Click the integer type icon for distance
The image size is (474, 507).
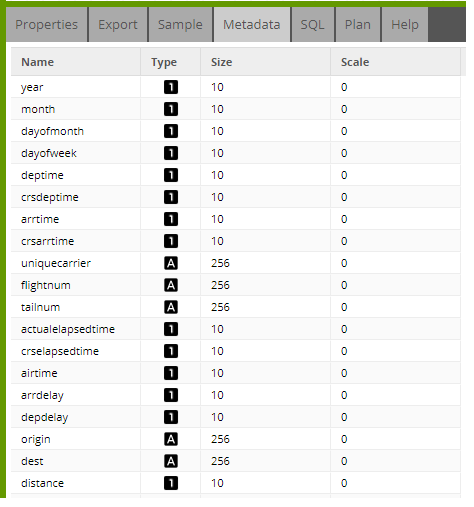point(171,483)
